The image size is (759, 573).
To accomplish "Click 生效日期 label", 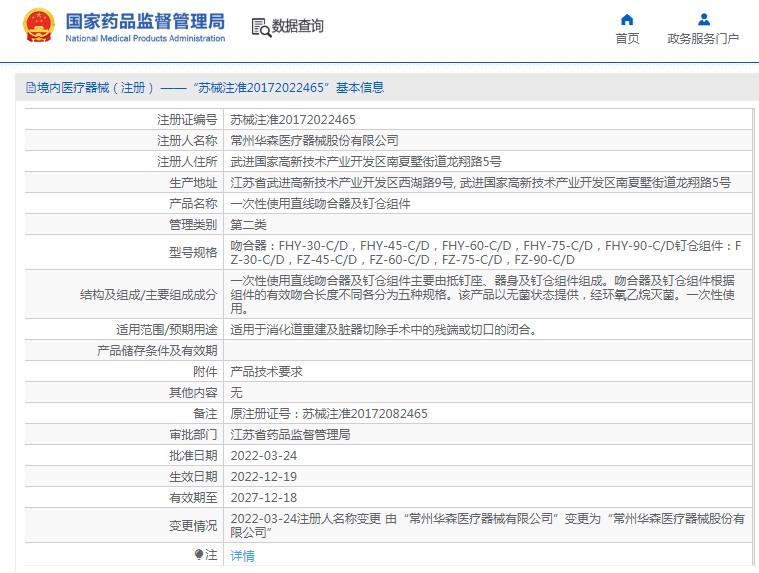I will 193,477.
